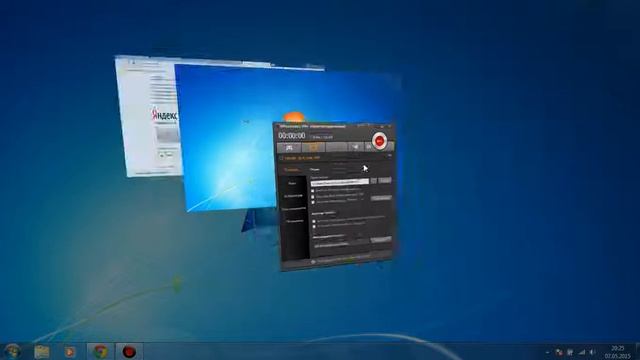Toggle first checkbox in the second options group
Viewport: 640px width, 360px height.
click(x=314, y=221)
